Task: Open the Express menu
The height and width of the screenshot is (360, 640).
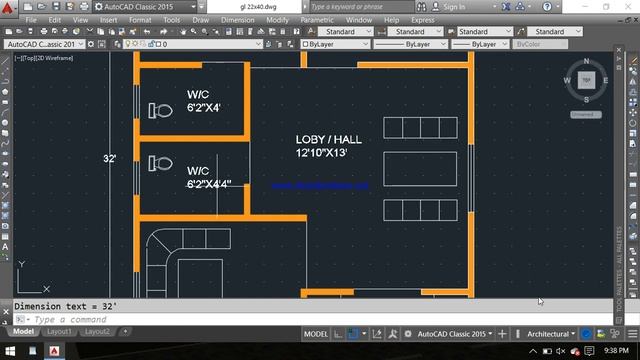Action: pyautogui.click(x=423, y=20)
